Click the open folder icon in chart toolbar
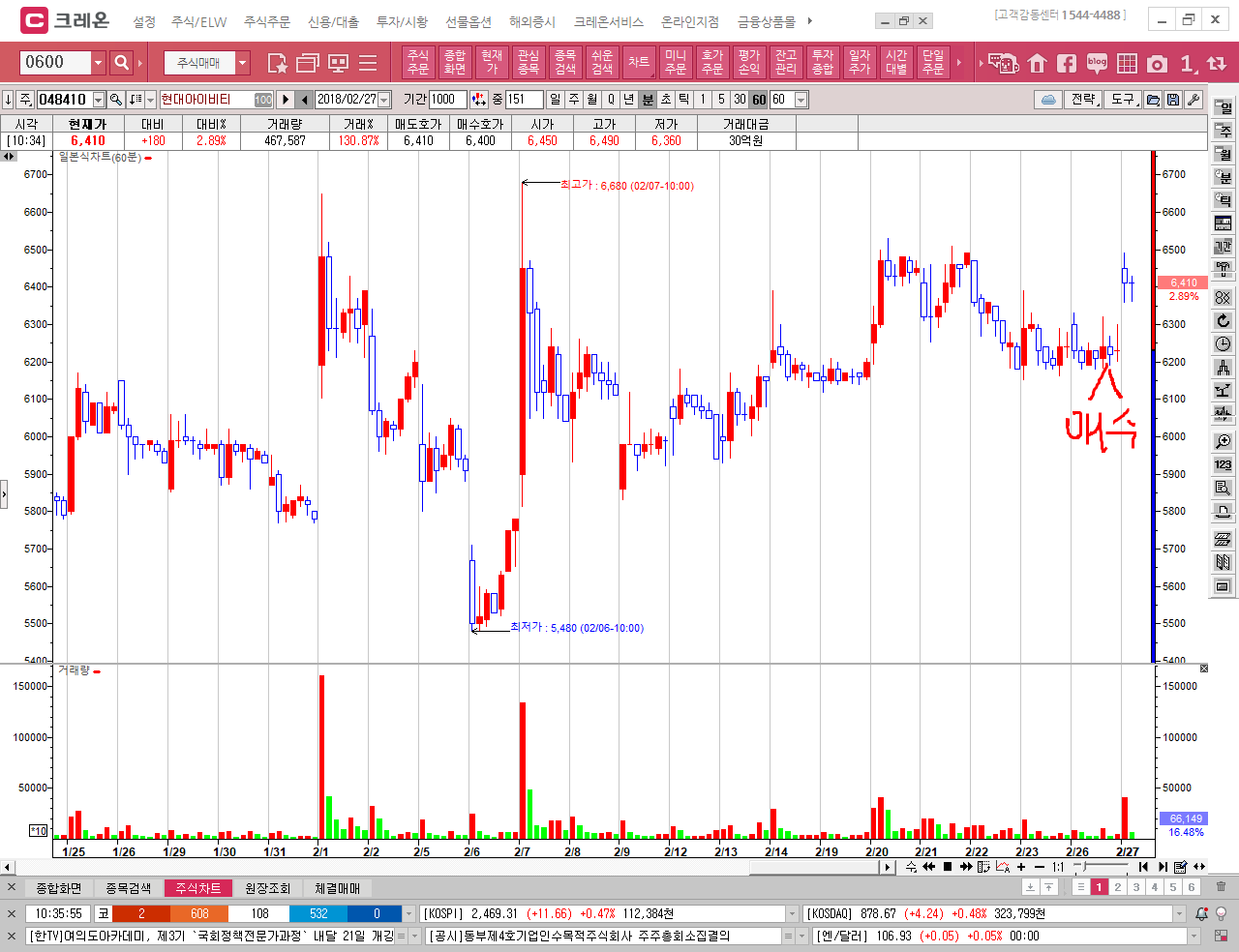Viewport: 1239px width, 952px height. [1153, 100]
